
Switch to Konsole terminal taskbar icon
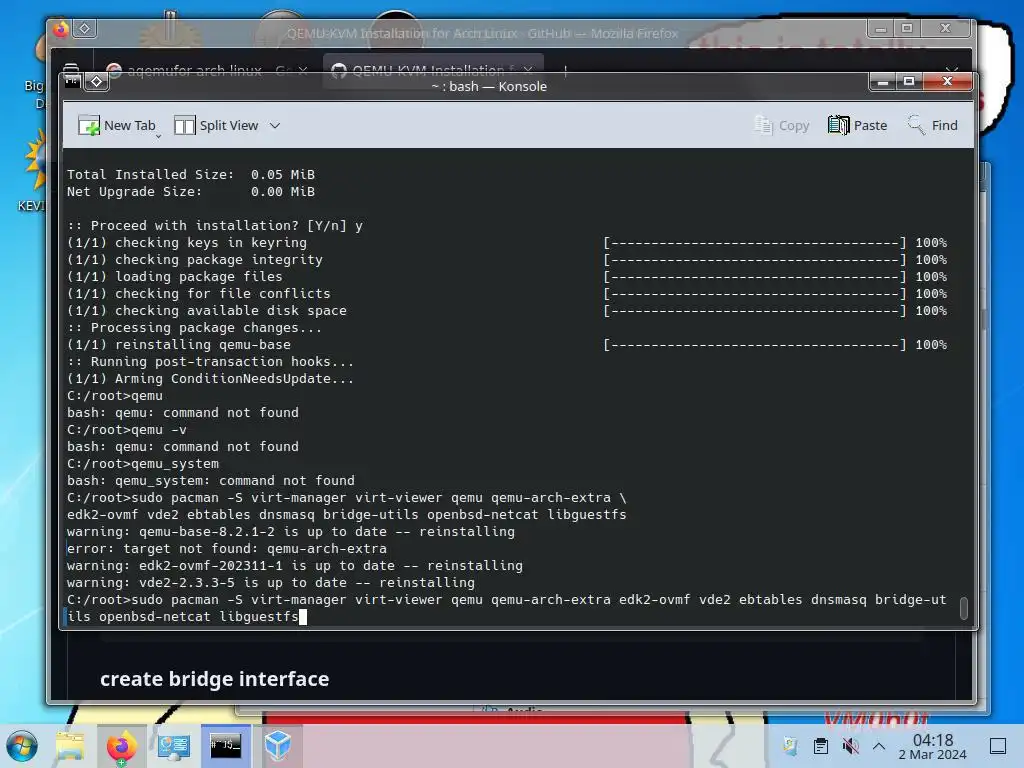coord(225,746)
